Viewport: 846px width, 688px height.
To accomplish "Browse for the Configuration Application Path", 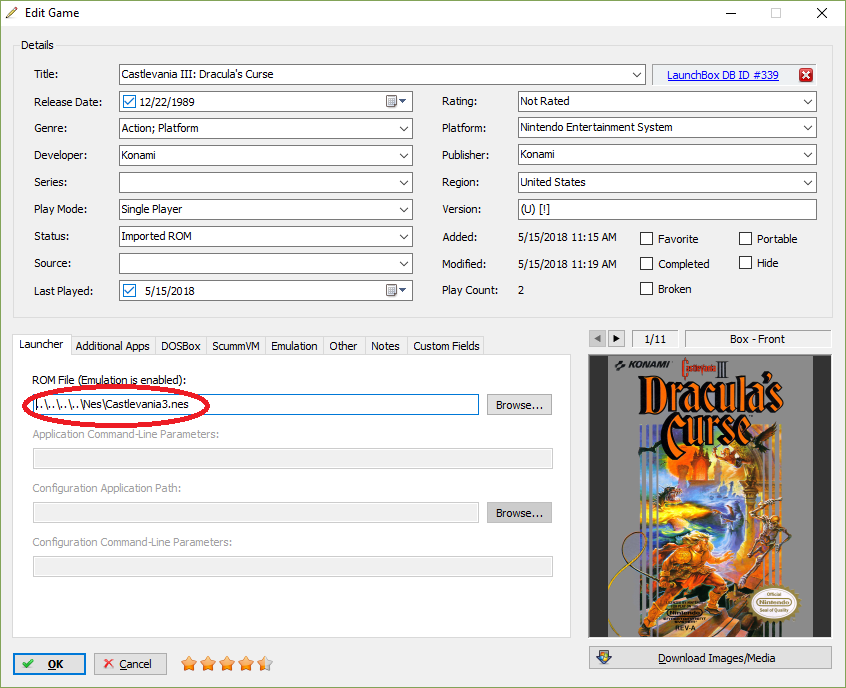I will tap(519, 513).
